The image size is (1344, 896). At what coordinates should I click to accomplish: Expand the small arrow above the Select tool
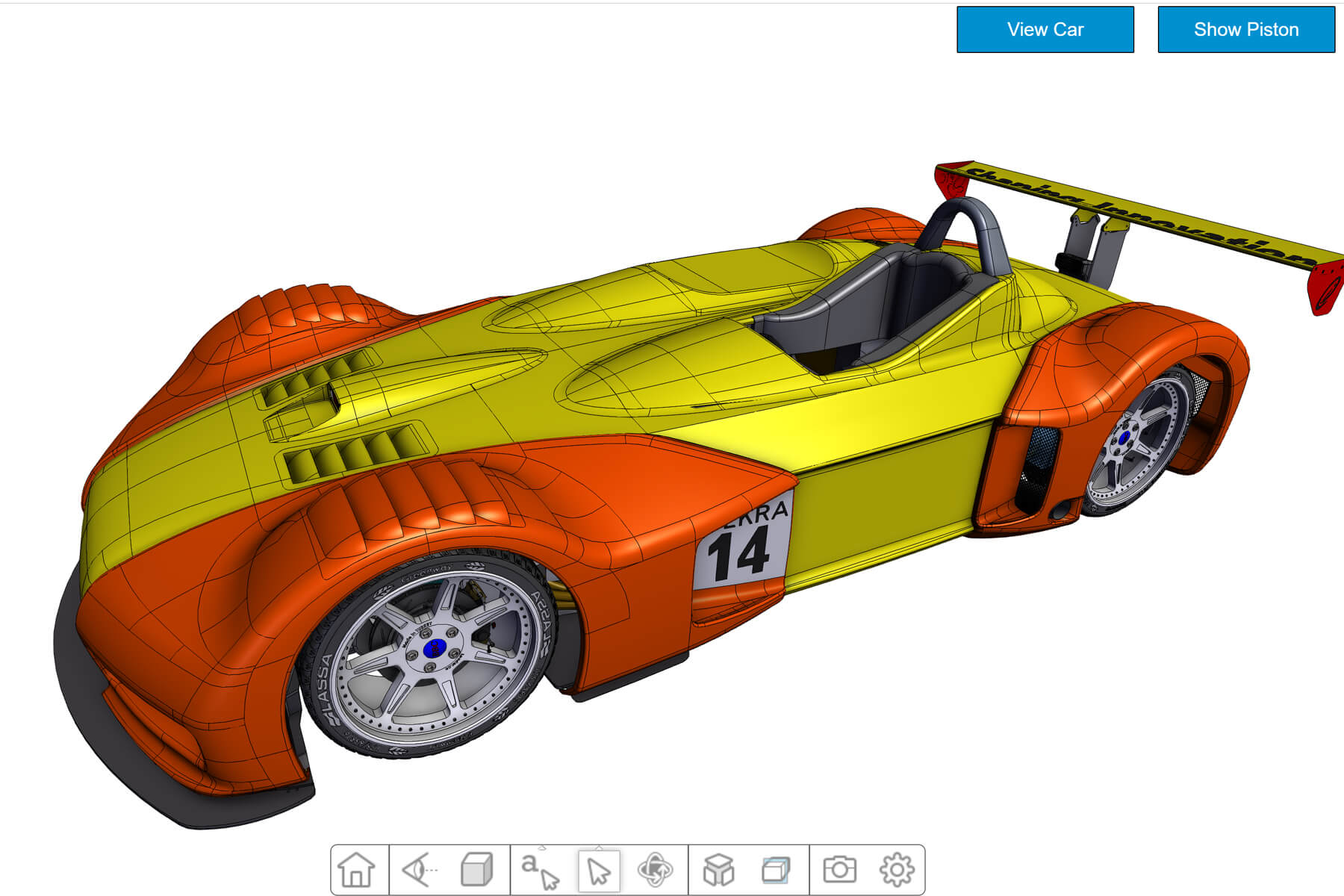pos(599,848)
